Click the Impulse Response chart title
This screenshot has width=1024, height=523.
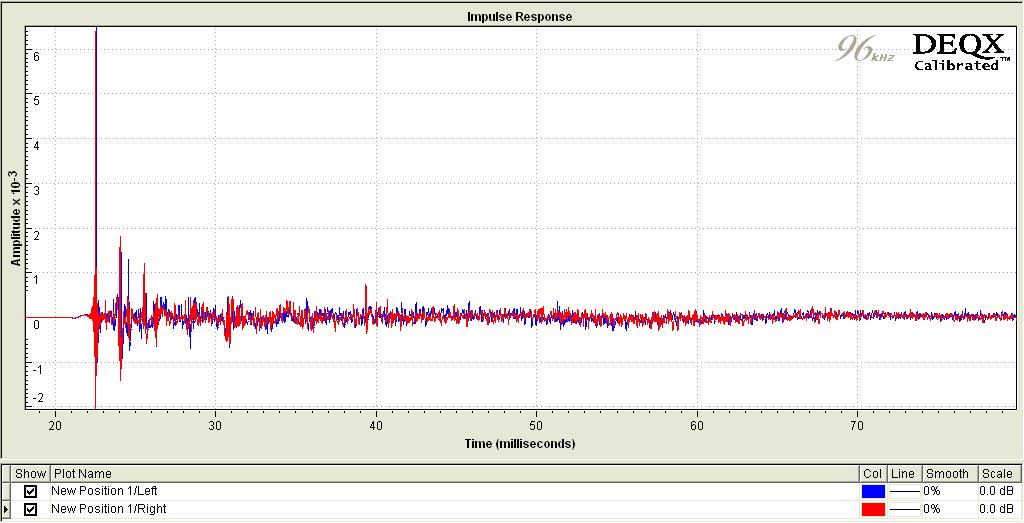519,17
